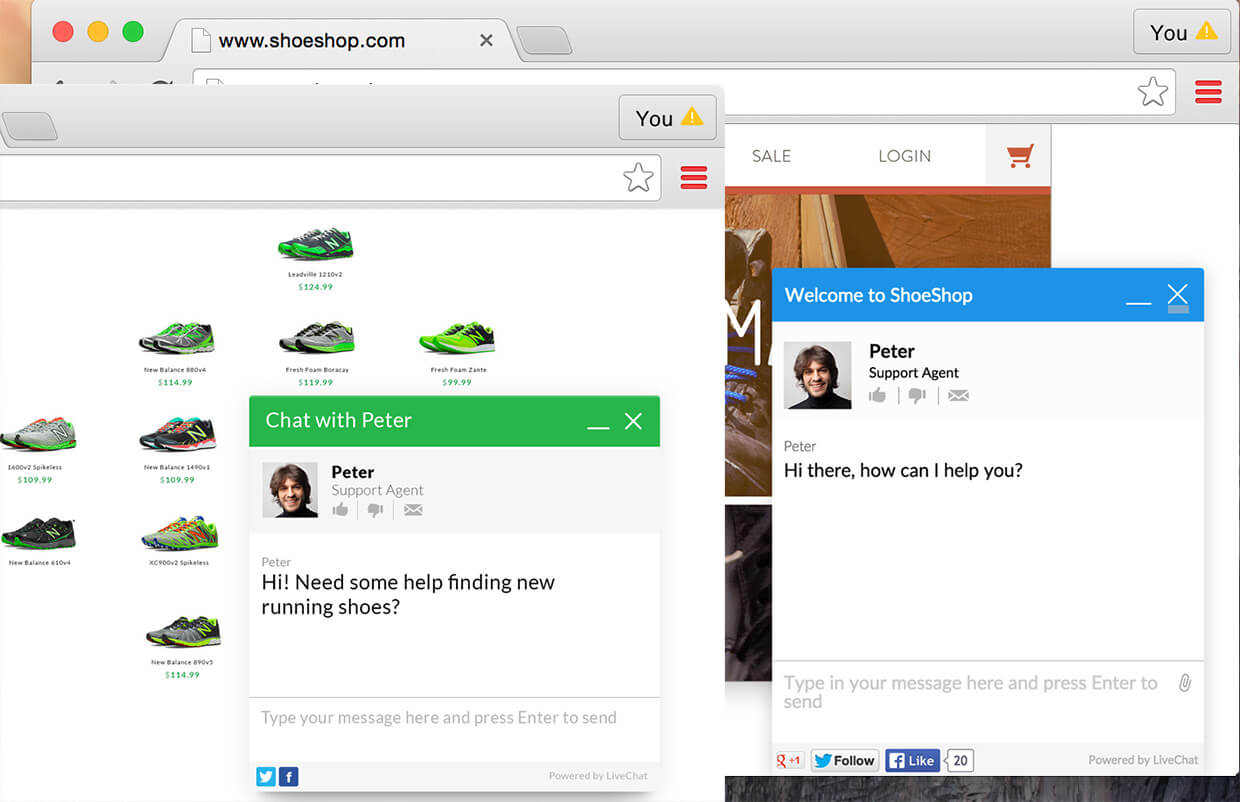
Task: Click envelope email icon in green chat window
Action: [413, 510]
